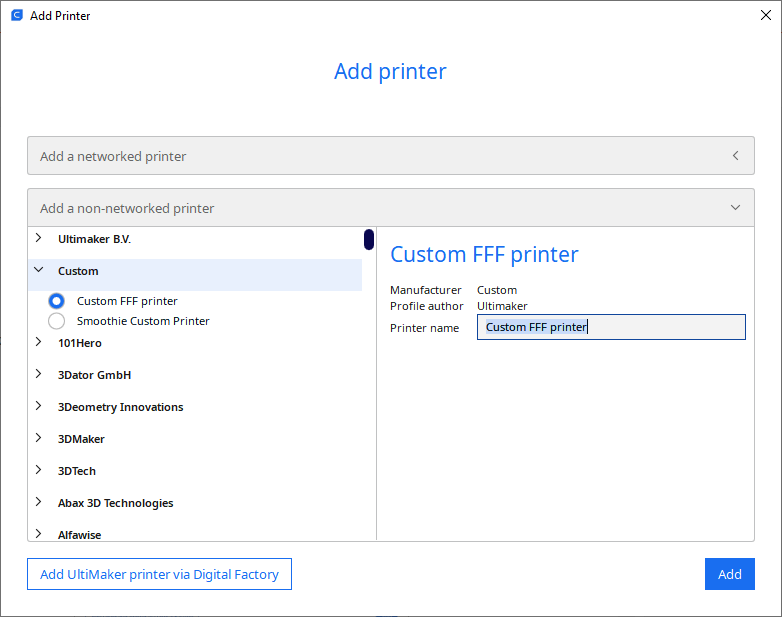Expand the Add a networked printer section
The width and height of the screenshot is (782, 617).
(391, 156)
